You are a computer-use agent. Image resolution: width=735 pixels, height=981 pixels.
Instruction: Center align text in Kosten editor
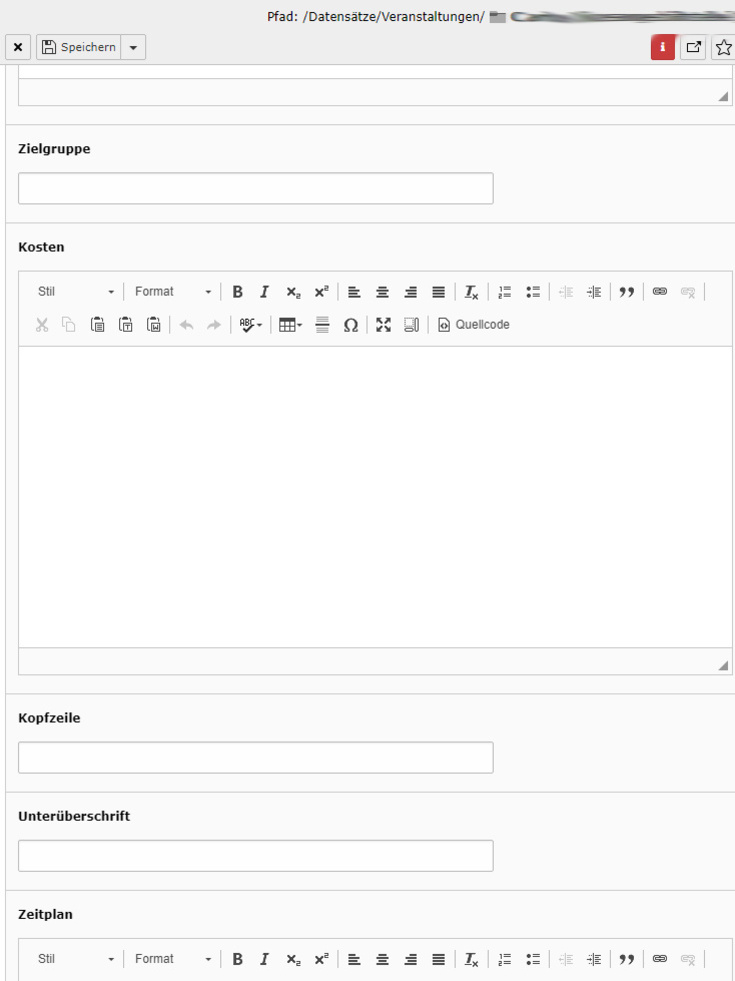click(x=382, y=292)
